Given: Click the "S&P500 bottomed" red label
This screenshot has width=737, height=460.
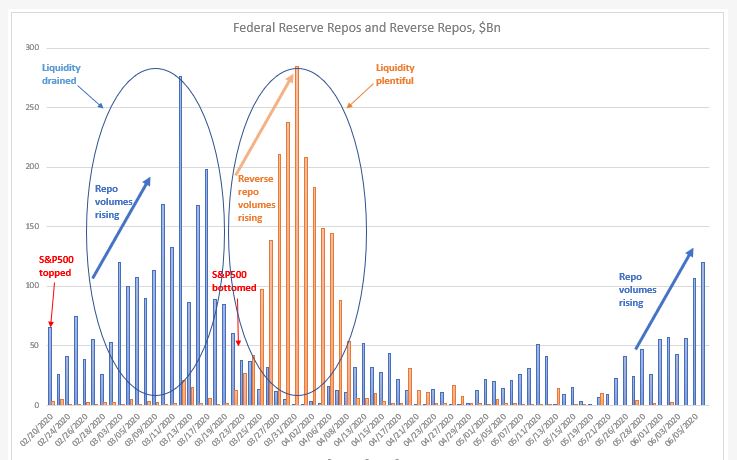Looking at the screenshot, I should [236, 280].
